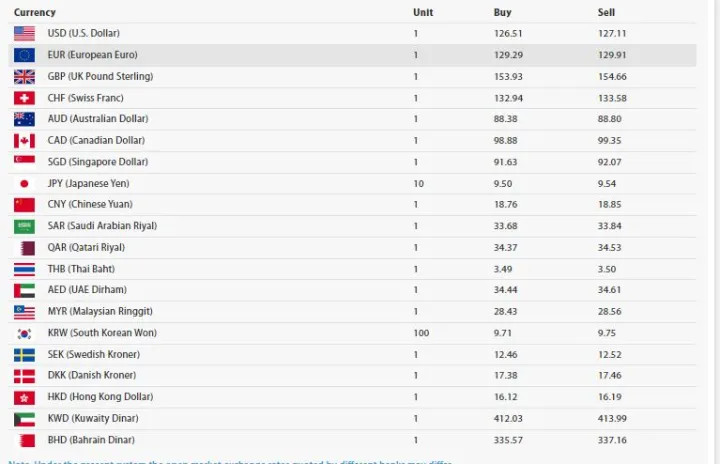This screenshot has width=720, height=464.
Task: Click the USD buy rate 126.51
Action: (x=508, y=34)
